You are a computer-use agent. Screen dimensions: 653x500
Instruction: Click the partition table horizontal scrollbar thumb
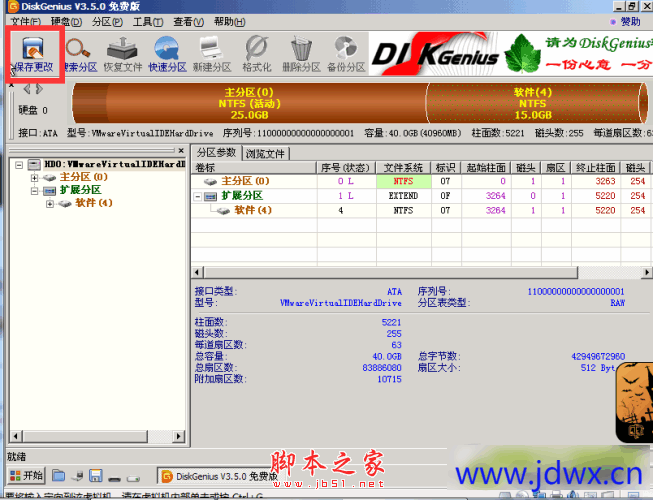pyautogui.click(x=391, y=273)
